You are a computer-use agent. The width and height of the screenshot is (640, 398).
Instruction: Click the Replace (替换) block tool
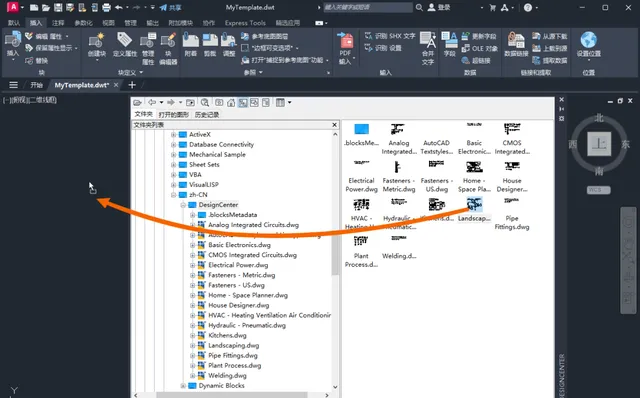point(36,61)
